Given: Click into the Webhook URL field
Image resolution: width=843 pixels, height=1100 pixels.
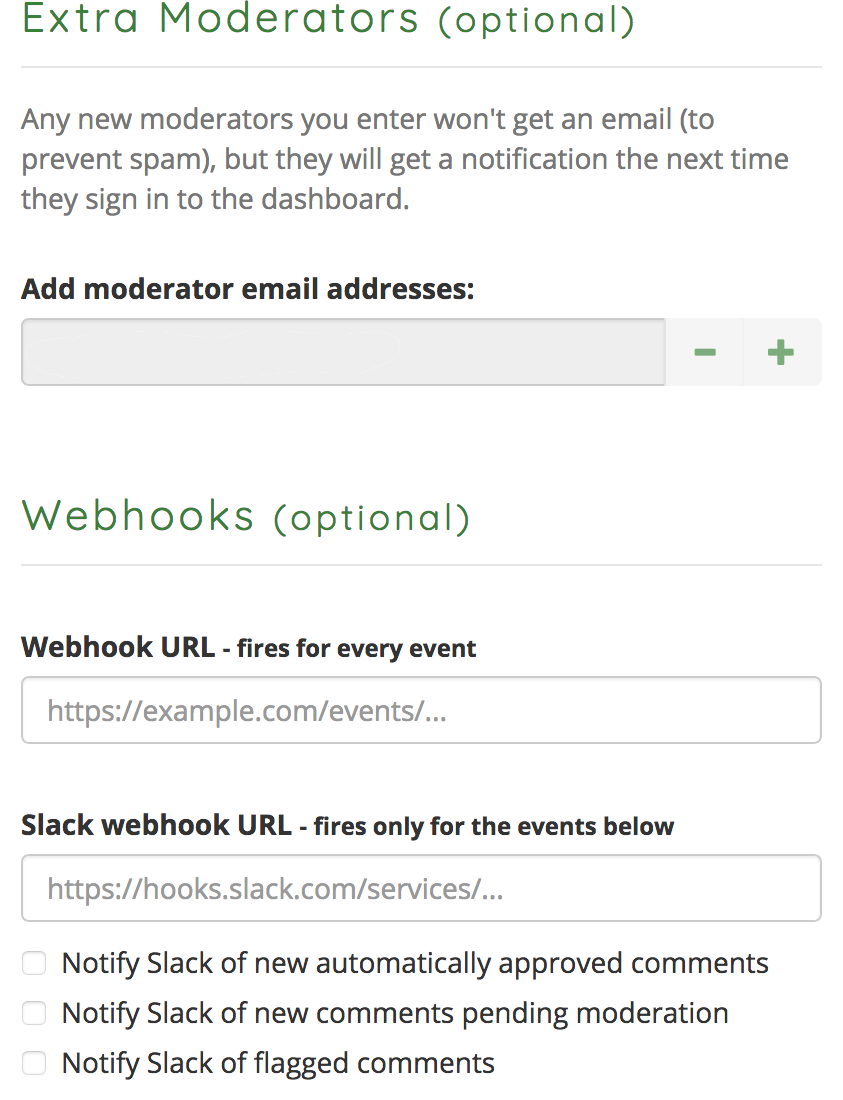Looking at the screenshot, I should pyautogui.click(x=421, y=710).
